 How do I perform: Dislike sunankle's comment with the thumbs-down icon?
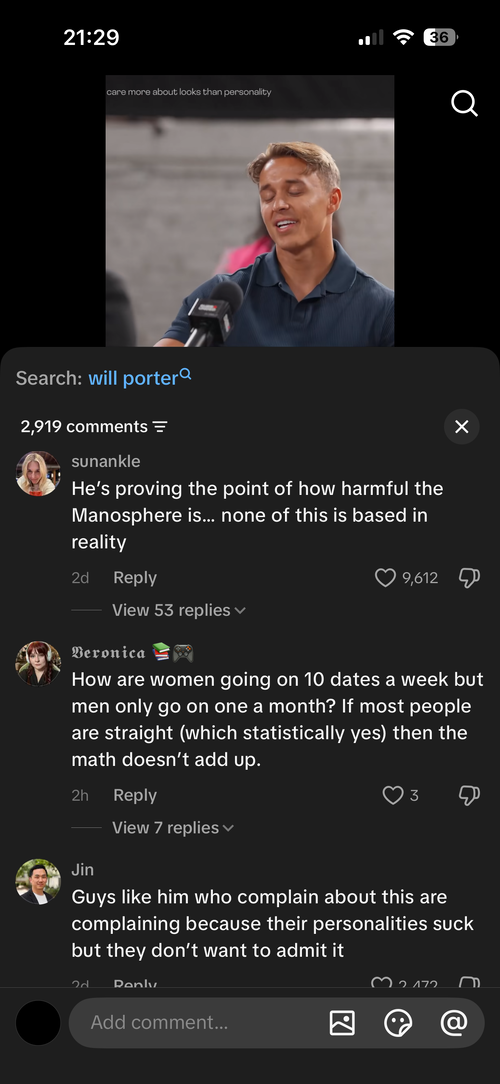pyautogui.click(x=470, y=578)
